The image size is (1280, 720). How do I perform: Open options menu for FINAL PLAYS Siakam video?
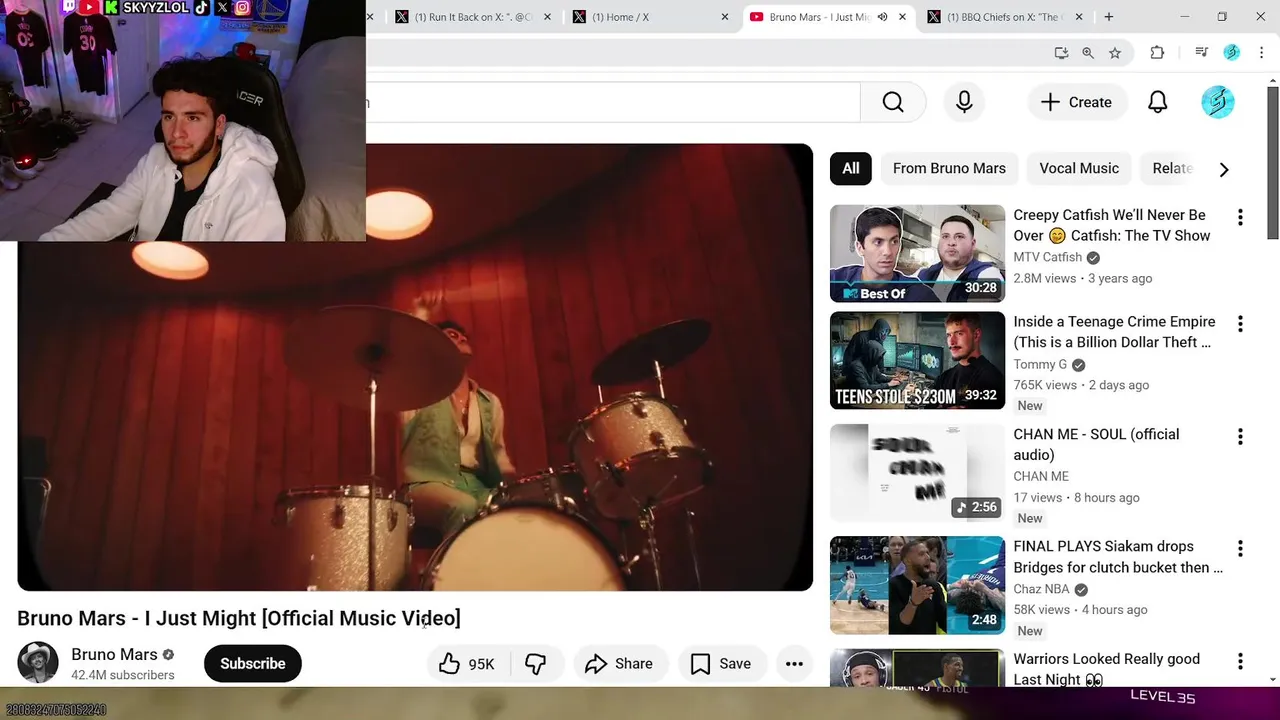(x=1240, y=549)
